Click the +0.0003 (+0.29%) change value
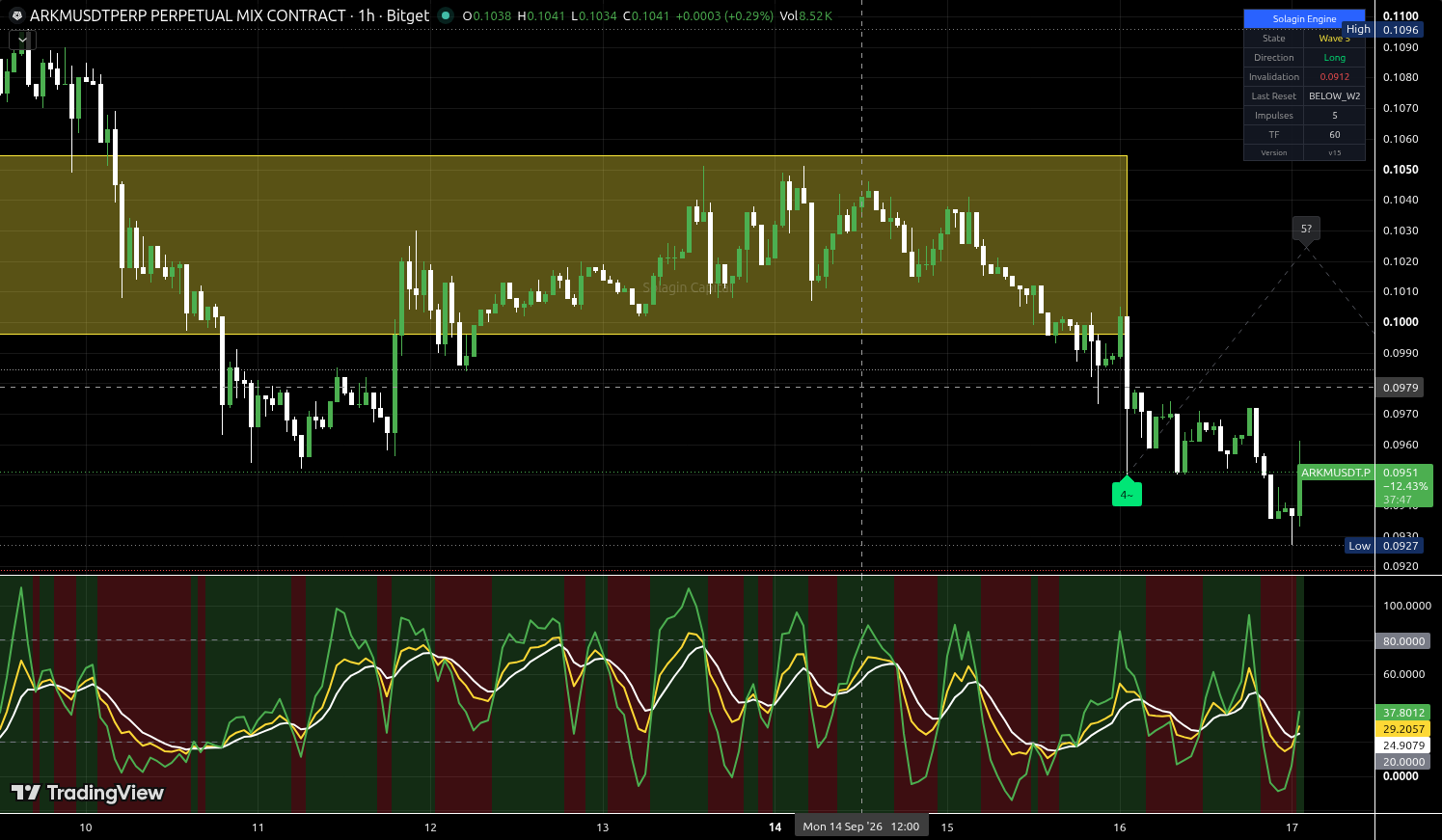1442x840 pixels. pos(725,16)
